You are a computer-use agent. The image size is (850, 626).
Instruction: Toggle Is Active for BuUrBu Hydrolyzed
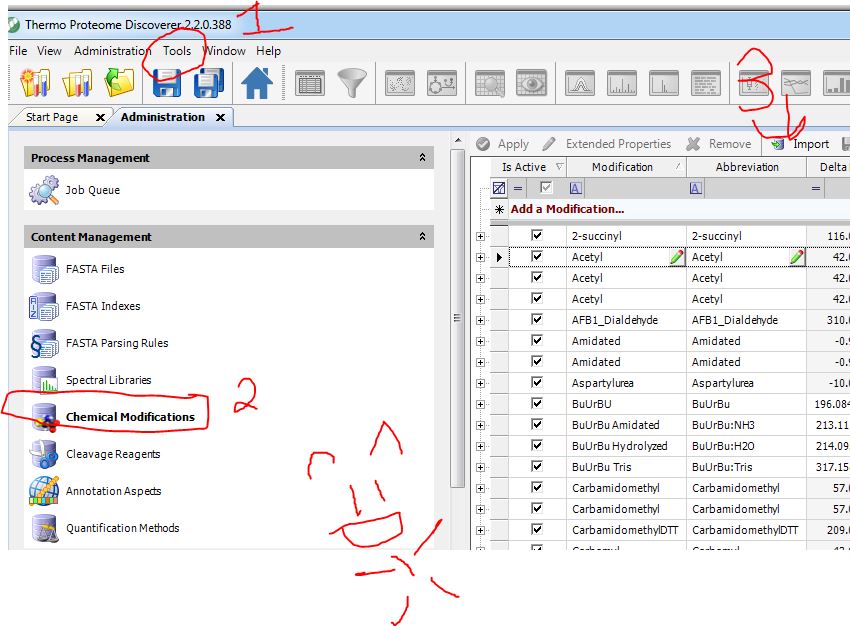pyautogui.click(x=537, y=446)
